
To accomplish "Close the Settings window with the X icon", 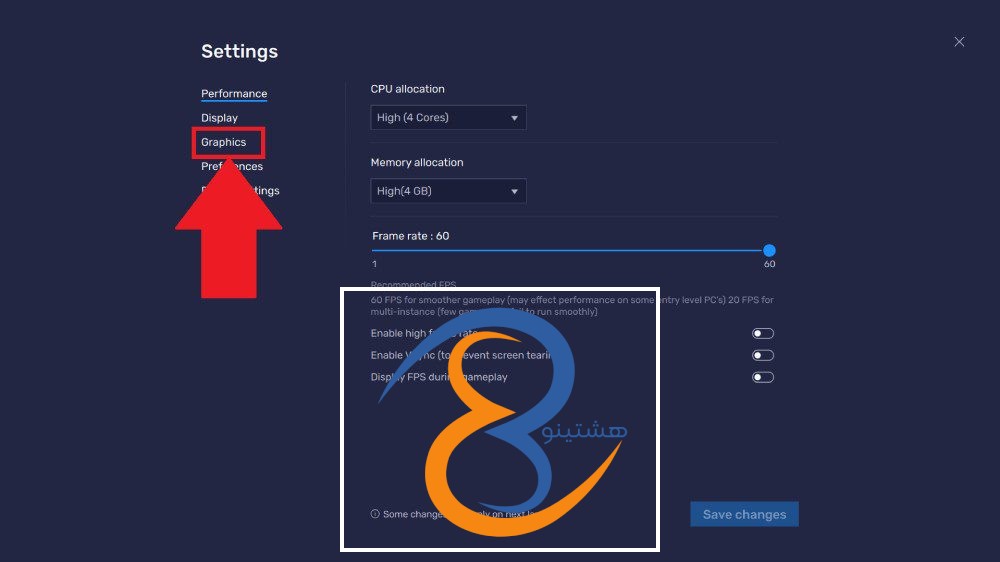I will click(x=959, y=42).
